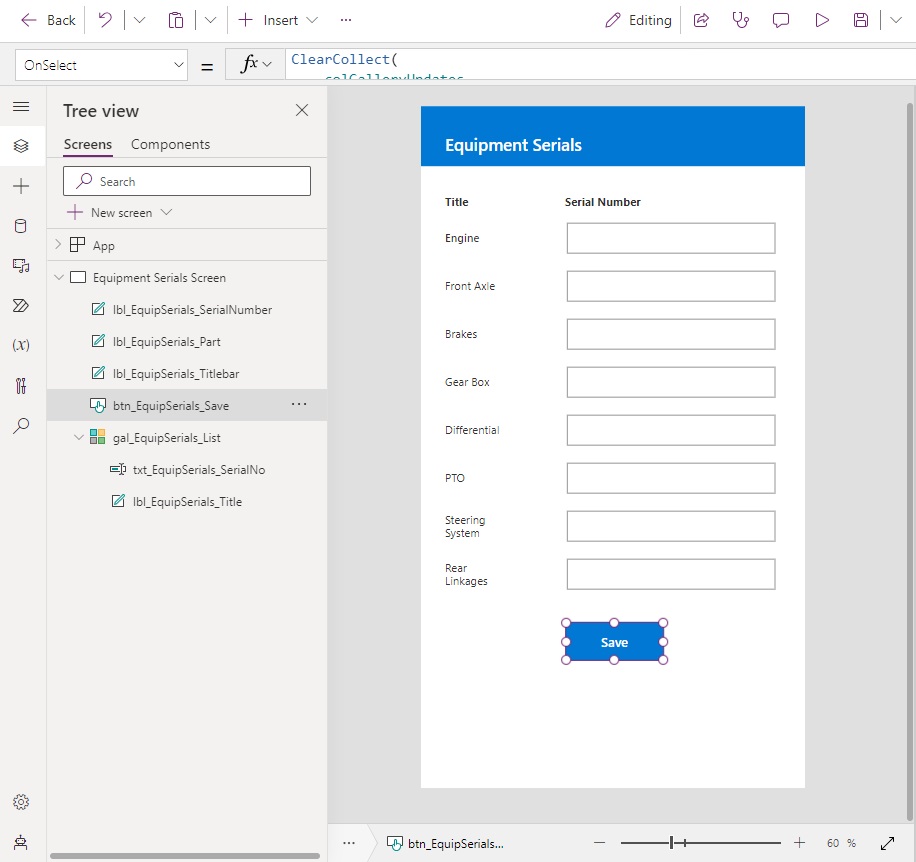This screenshot has height=862, width=916.
Task: Collapse the Equipment Serials Screen node
Action: (x=58, y=277)
